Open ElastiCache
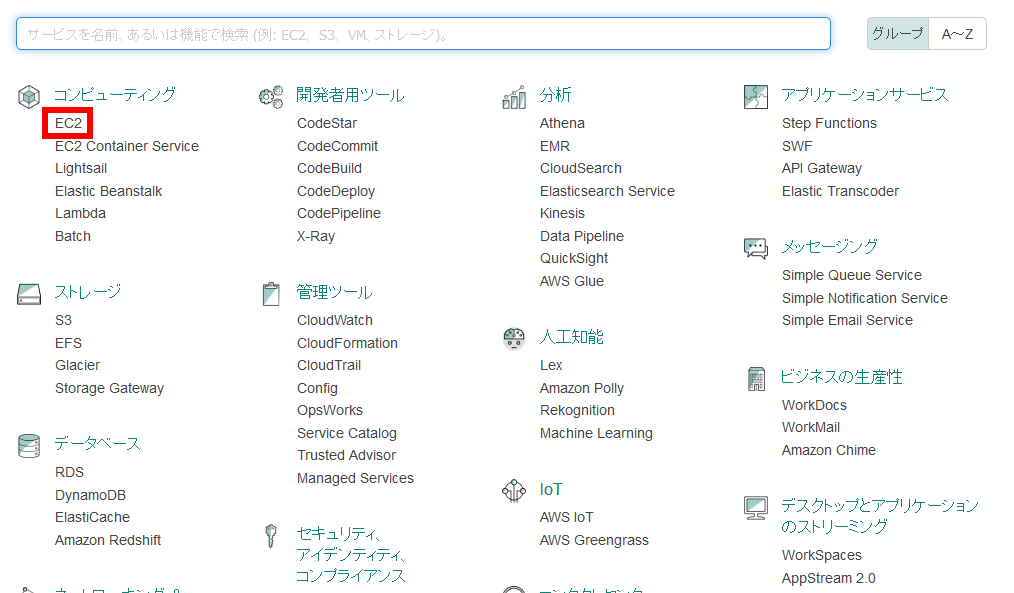This screenshot has height=593, width=1014. (92, 517)
